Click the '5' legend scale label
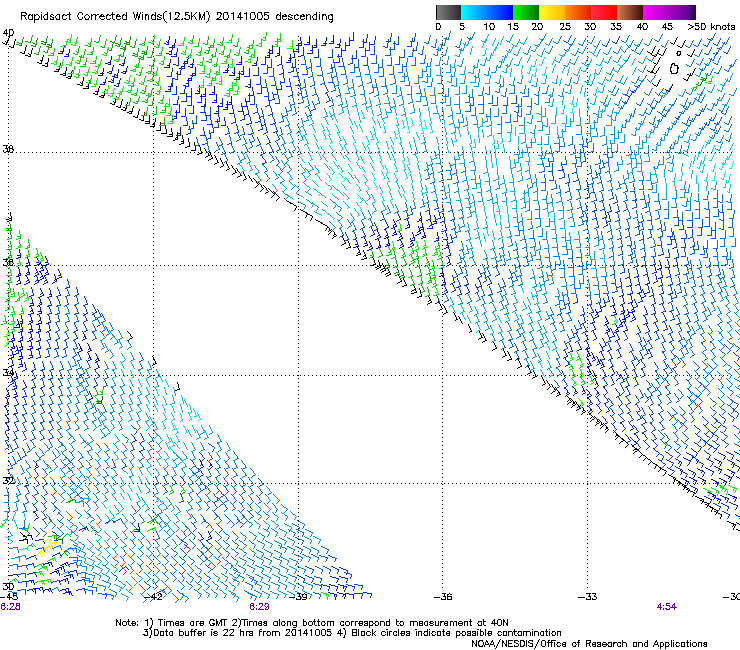Screen dimensions: 740x650 tap(462, 27)
